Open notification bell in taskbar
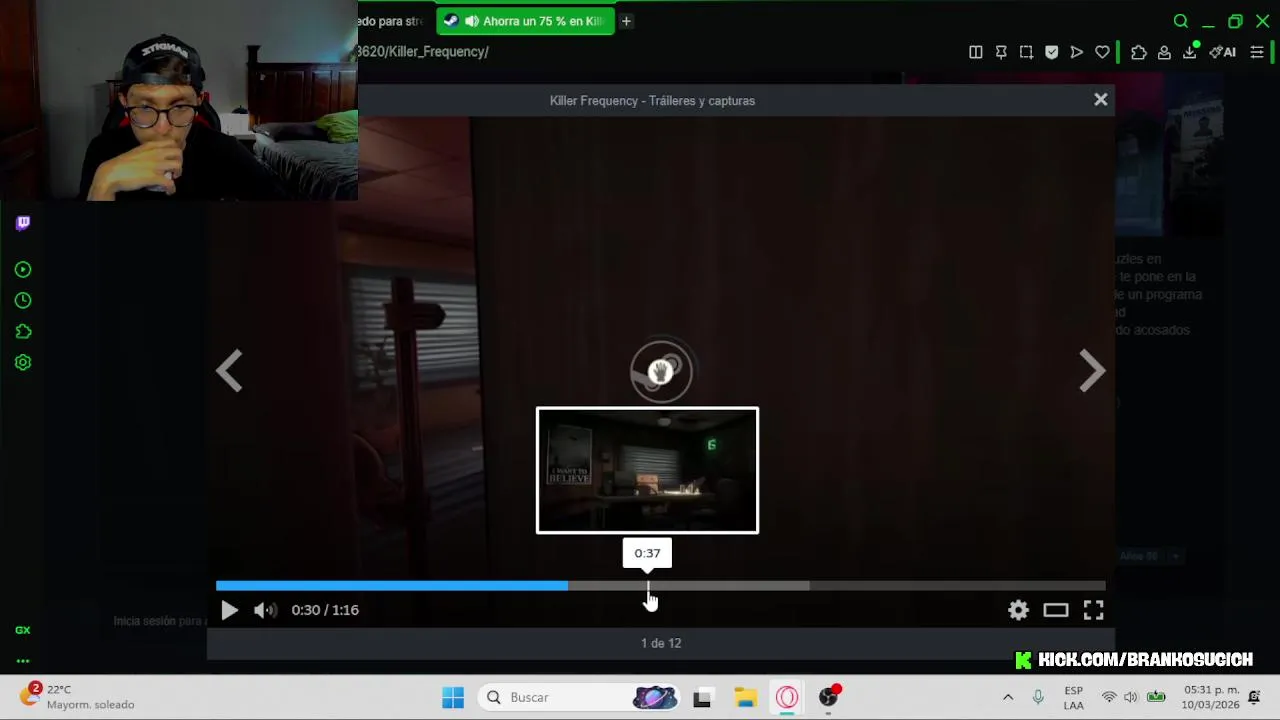 tap(1254, 697)
